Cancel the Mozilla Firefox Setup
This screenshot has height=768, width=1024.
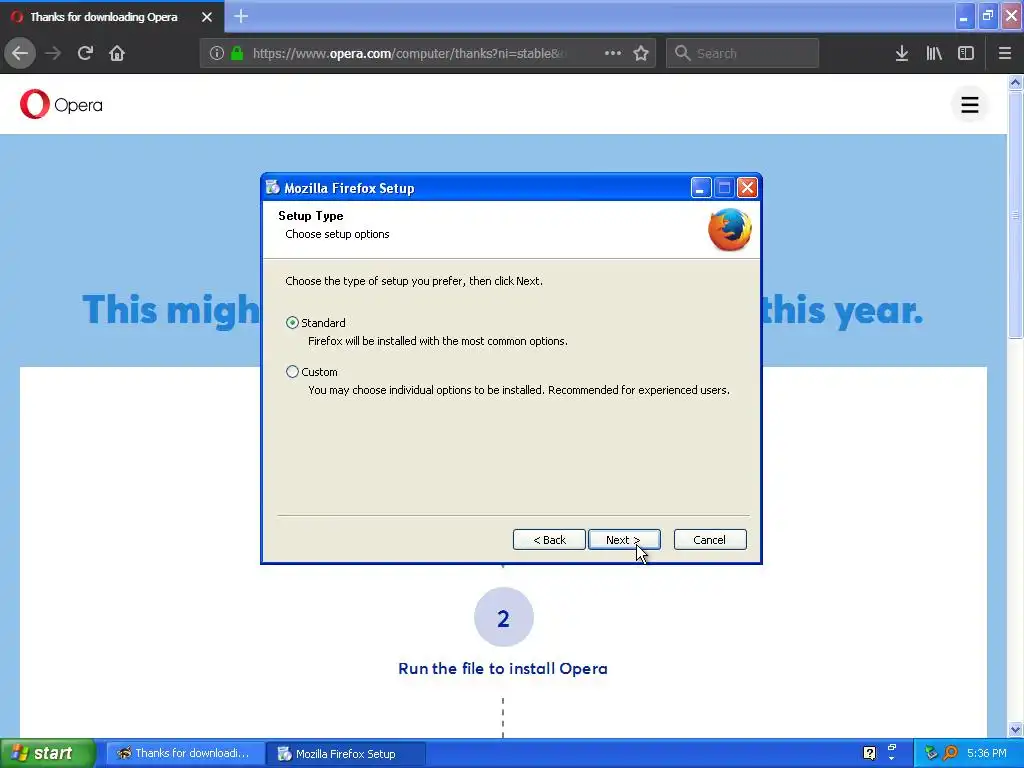[x=710, y=539]
